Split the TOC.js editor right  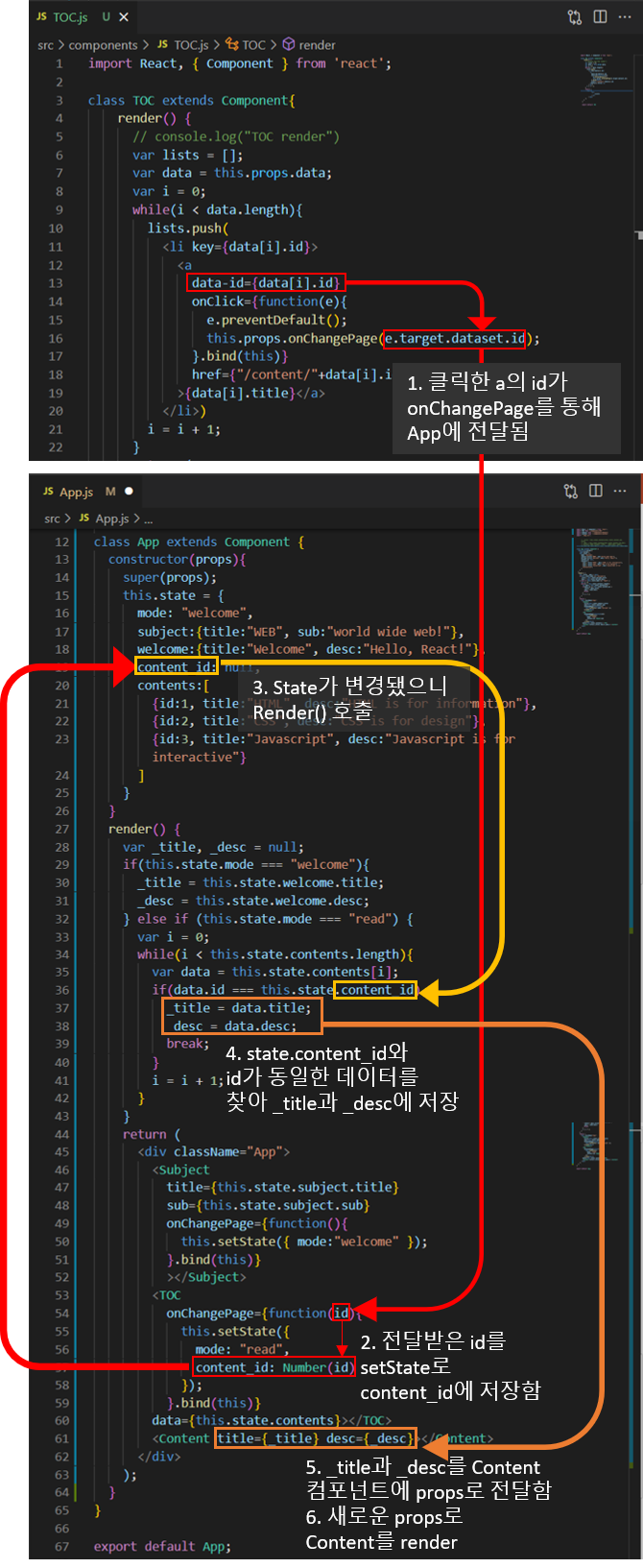click(x=600, y=17)
